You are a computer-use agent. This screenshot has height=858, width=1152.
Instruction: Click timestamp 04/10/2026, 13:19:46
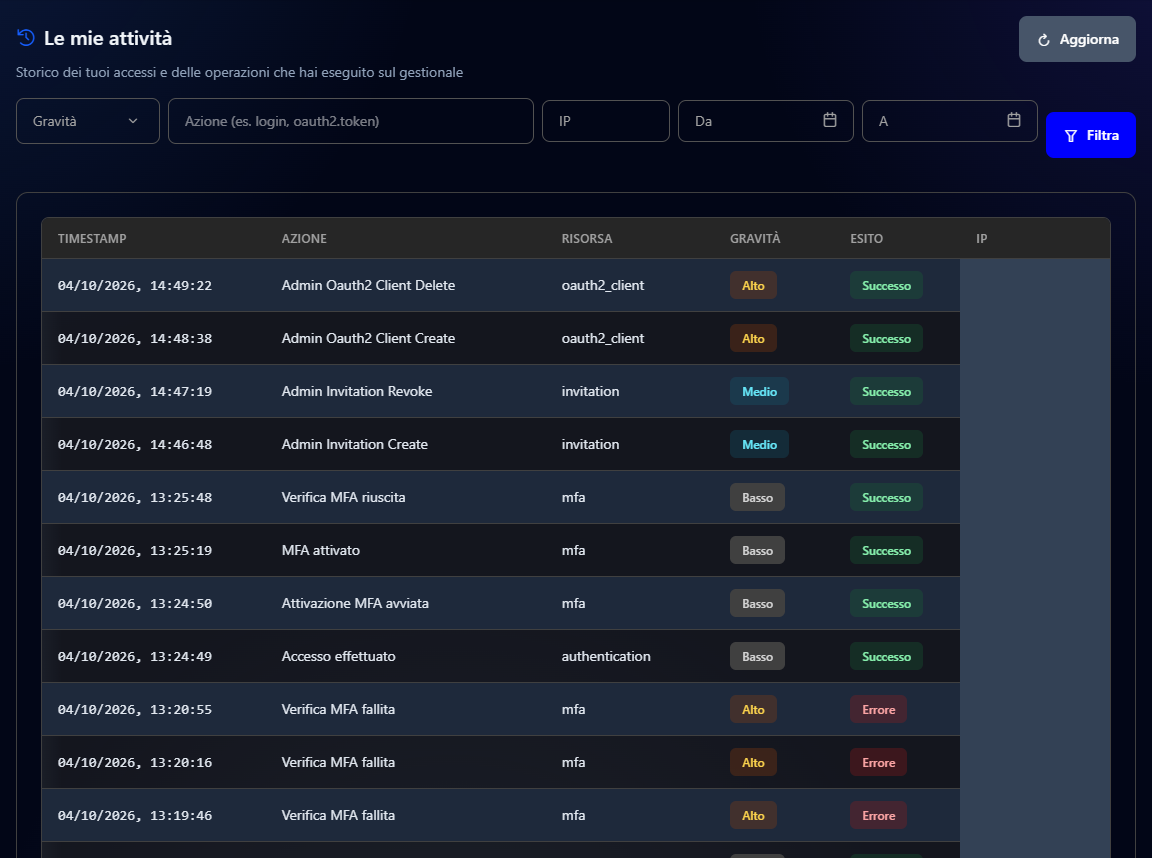(135, 815)
